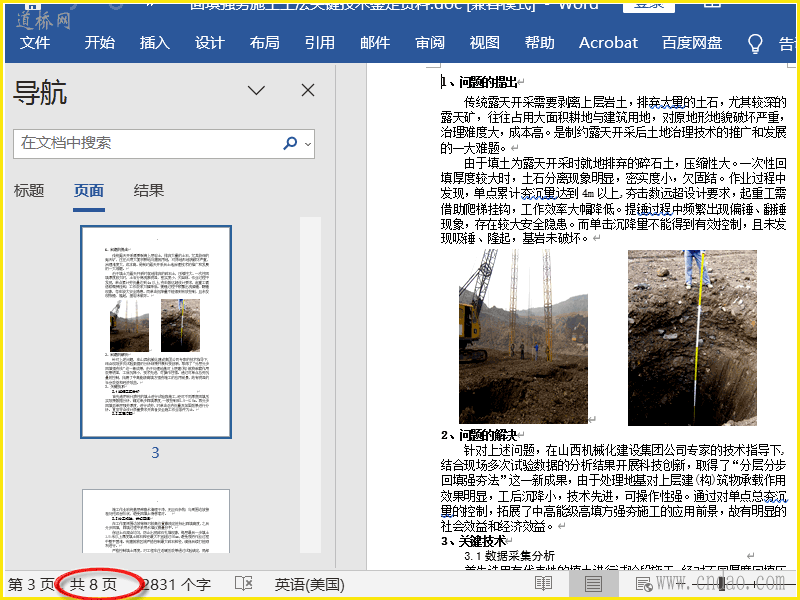The width and height of the screenshot is (800, 600).
Task: Click the search magnifier icon in navigation pane
Action: (x=290, y=143)
